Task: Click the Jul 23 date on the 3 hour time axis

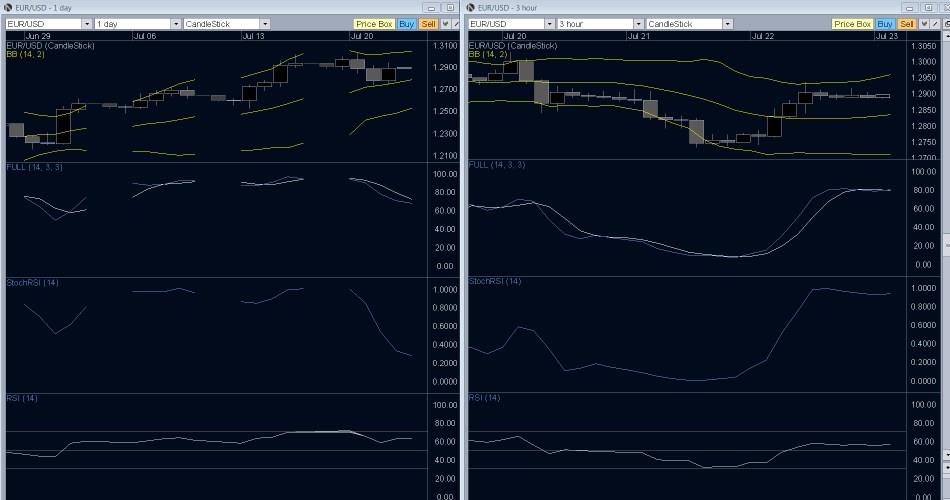Action: 887,36
